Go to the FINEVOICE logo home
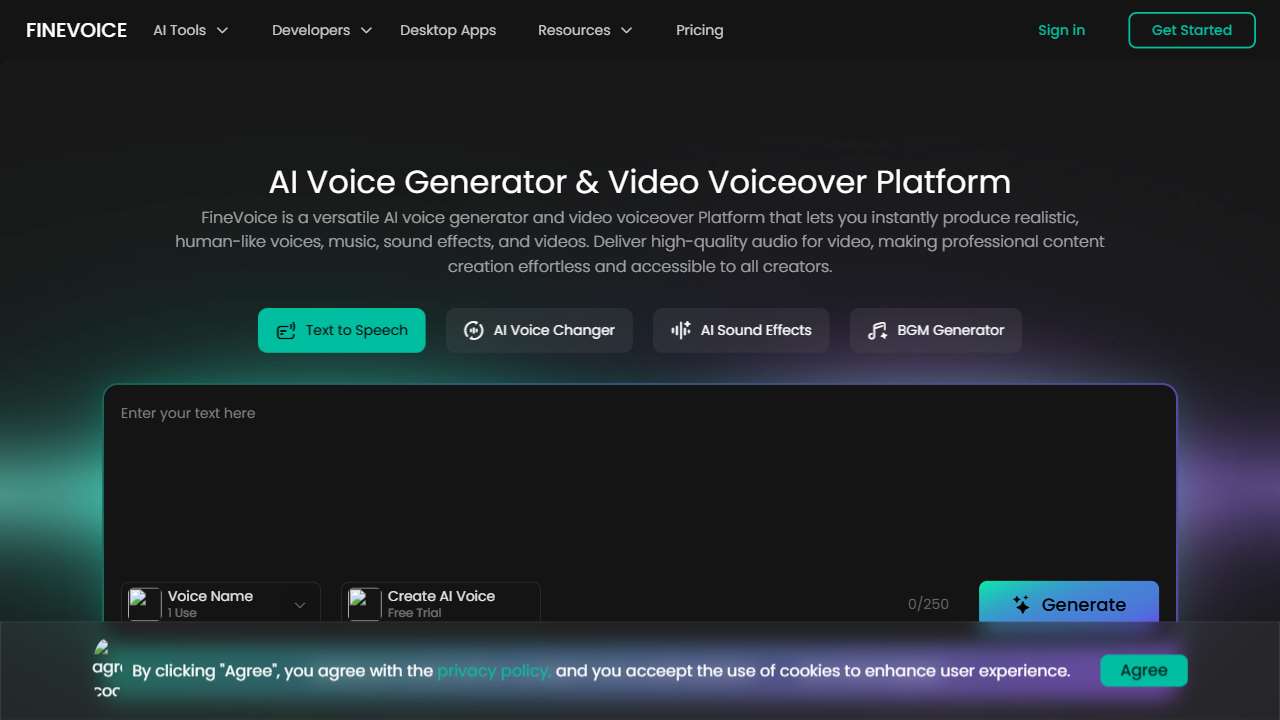Screen dimensions: 1280x720 (76, 30)
